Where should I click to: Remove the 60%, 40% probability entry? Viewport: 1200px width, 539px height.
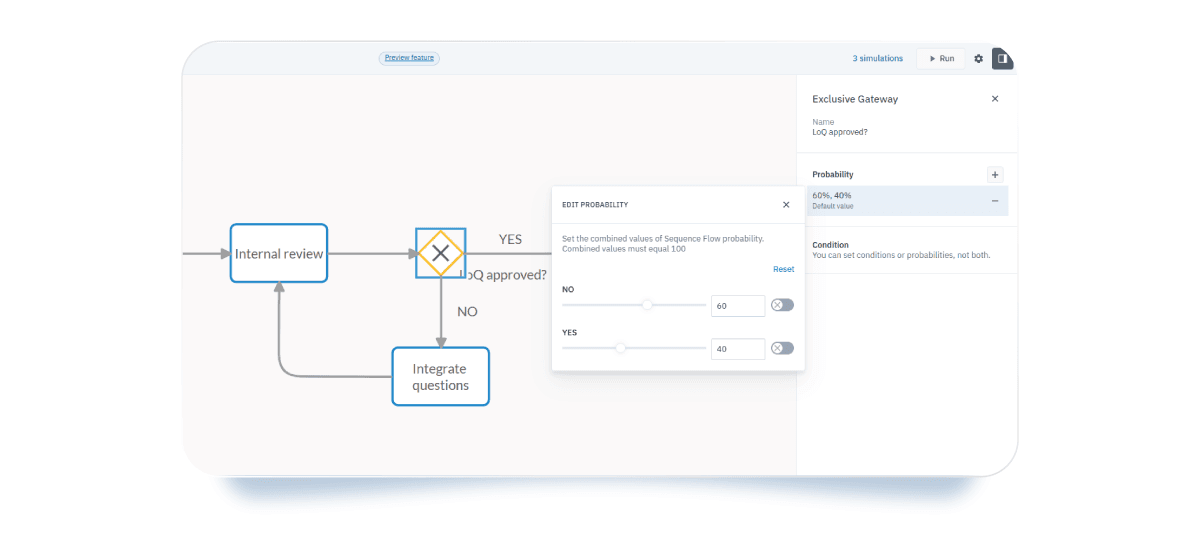click(994, 201)
